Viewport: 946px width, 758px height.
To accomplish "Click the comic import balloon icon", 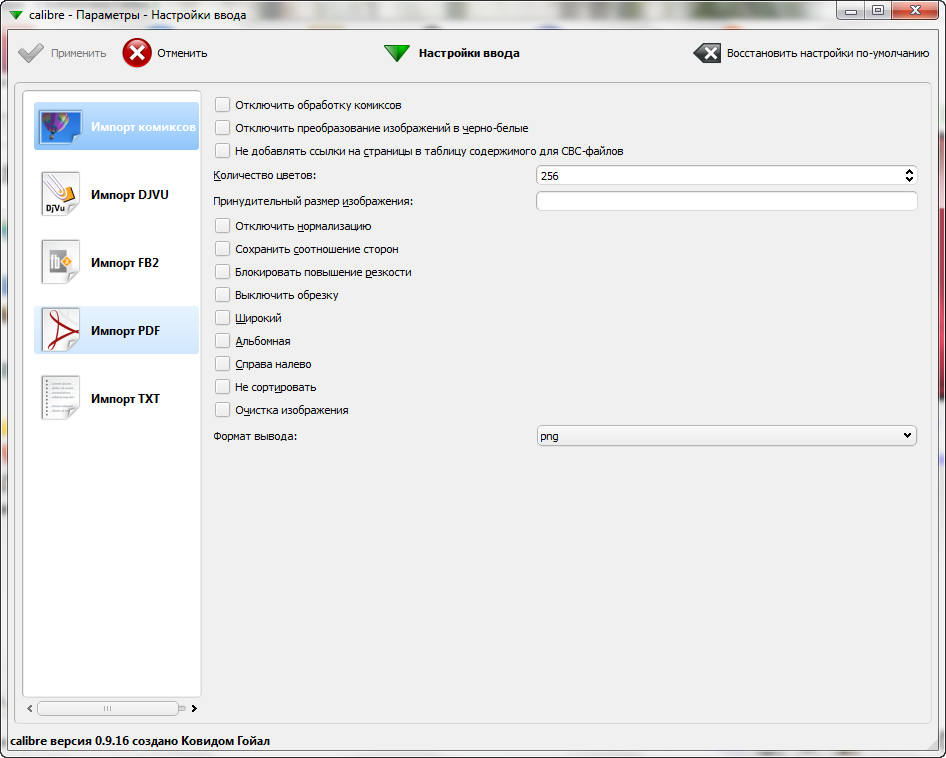I will pos(60,127).
